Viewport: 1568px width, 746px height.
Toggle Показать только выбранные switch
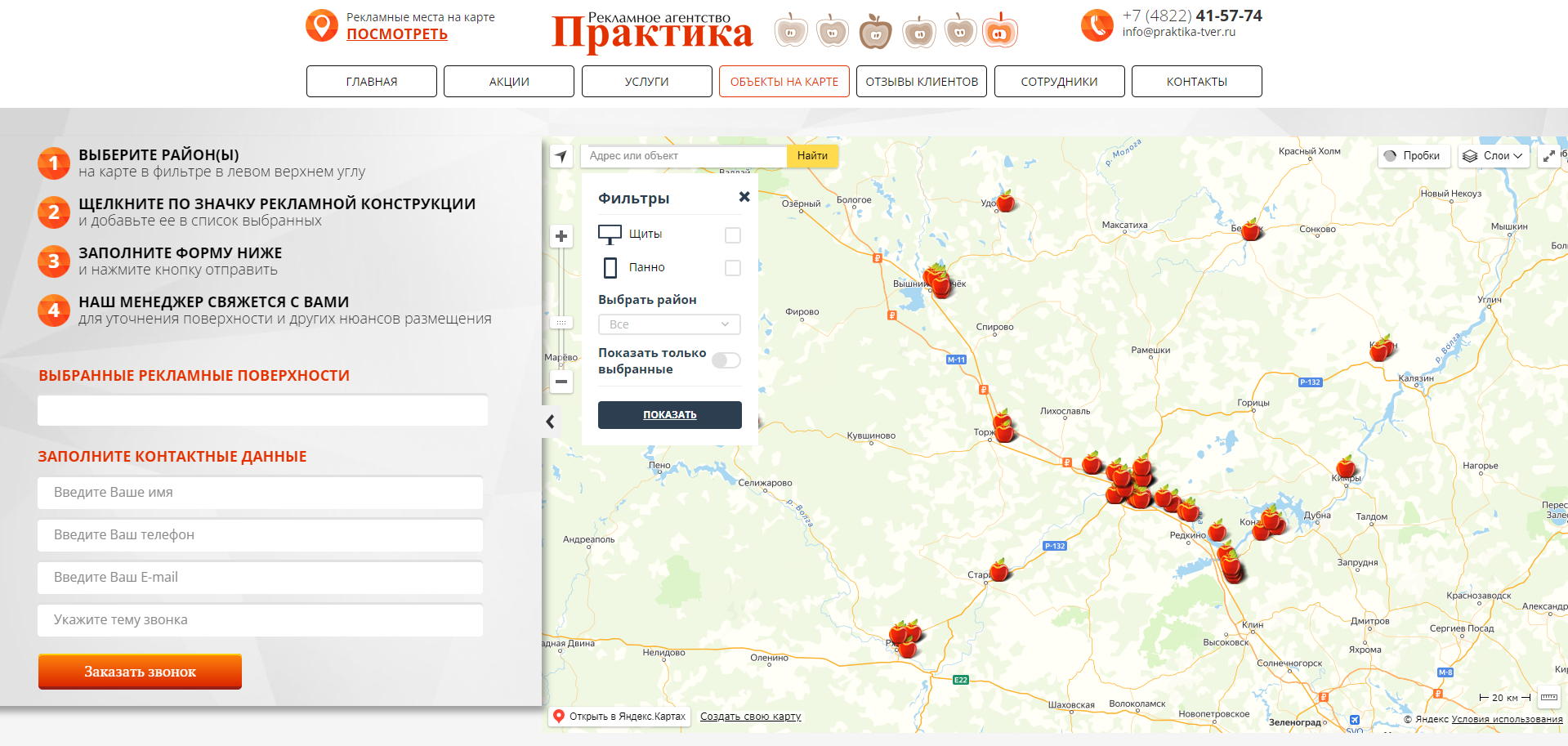coord(725,360)
